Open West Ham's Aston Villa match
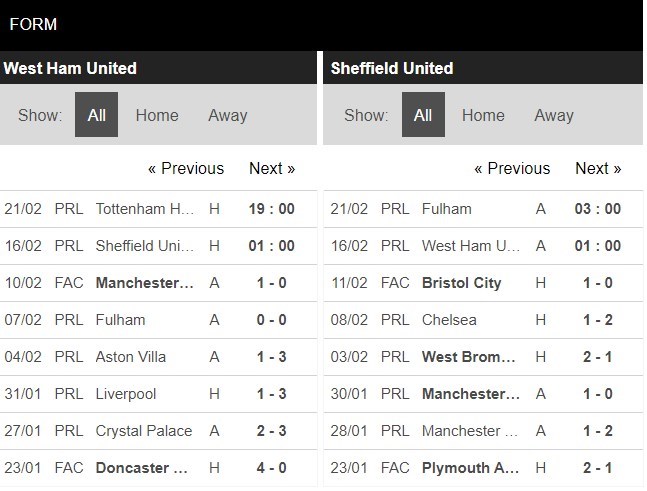 (x=131, y=357)
